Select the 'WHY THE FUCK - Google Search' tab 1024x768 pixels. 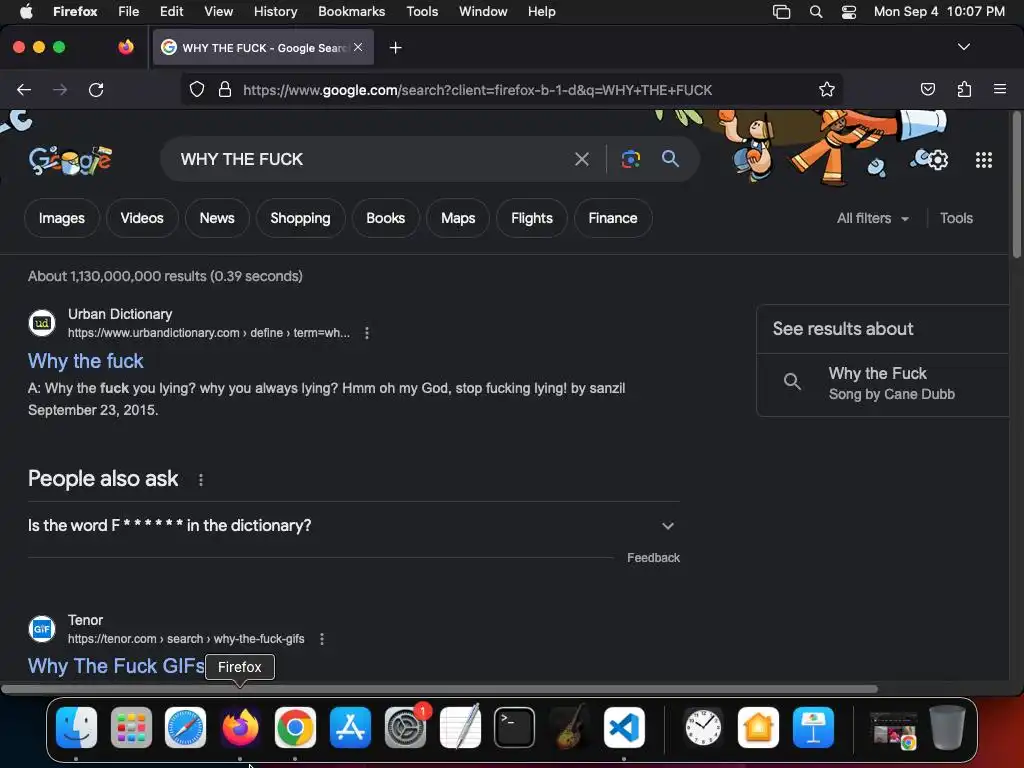click(x=263, y=48)
